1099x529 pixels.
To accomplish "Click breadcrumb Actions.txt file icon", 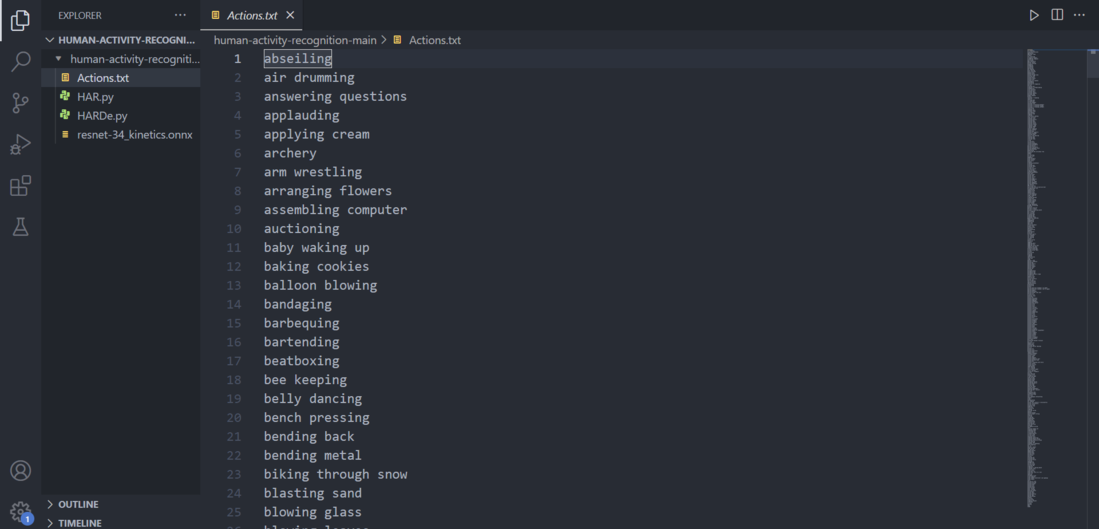I will (x=397, y=40).
